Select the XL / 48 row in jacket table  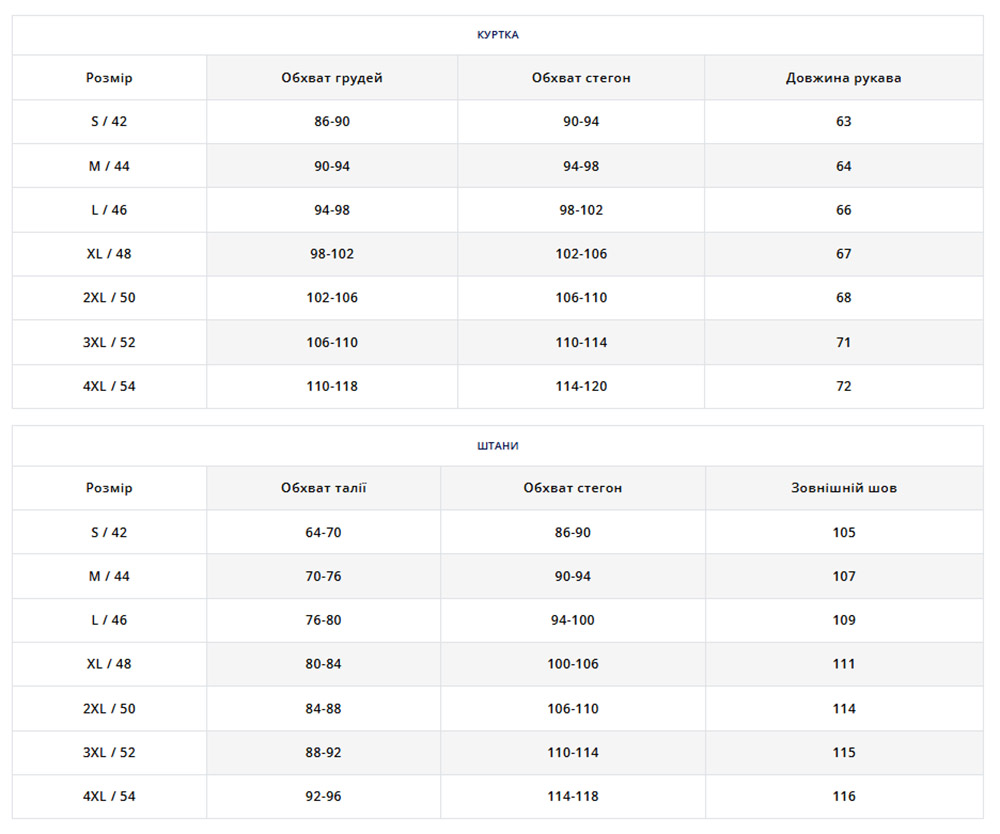(109, 254)
